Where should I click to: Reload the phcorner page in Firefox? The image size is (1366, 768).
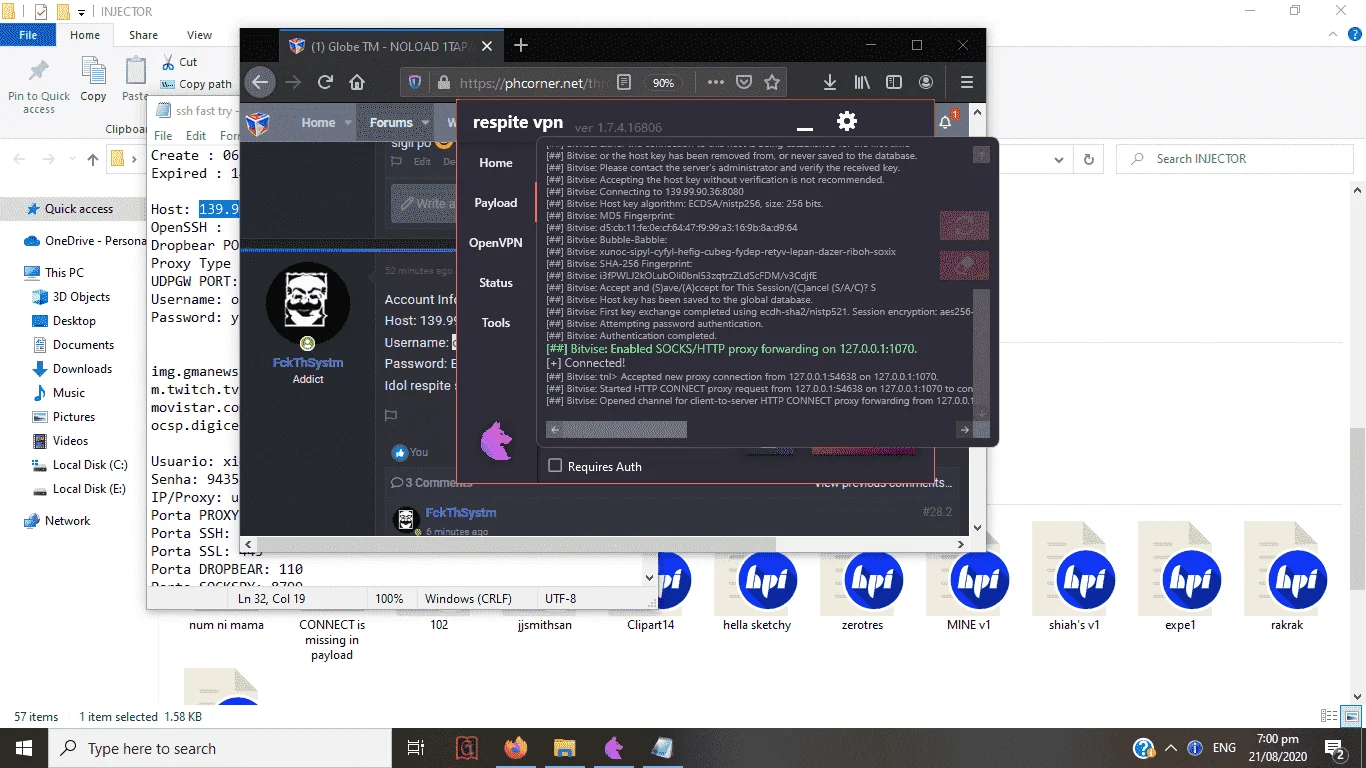tap(325, 83)
